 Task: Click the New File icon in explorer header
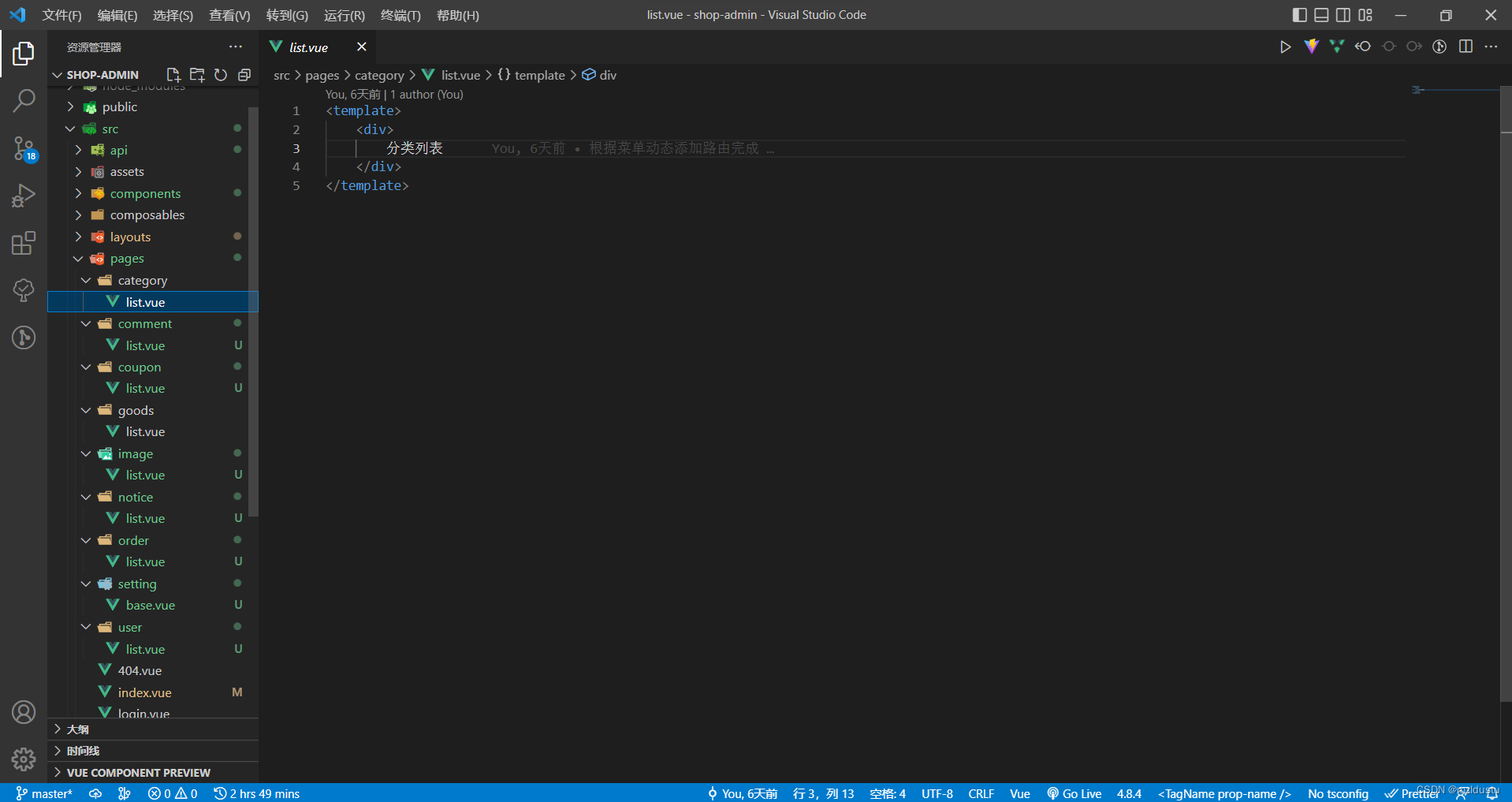[173, 75]
